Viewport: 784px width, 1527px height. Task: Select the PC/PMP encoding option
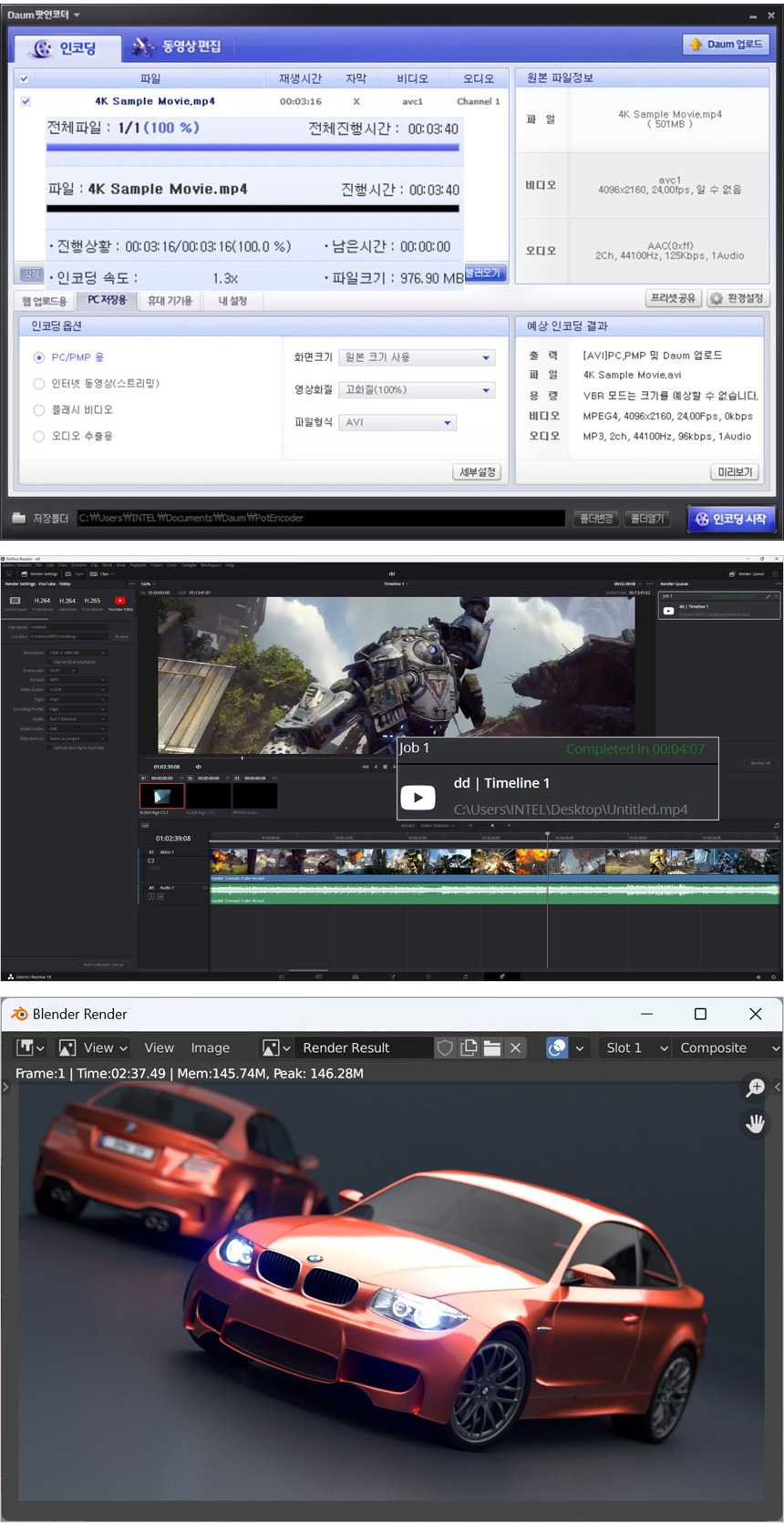(x=39, y=357)
